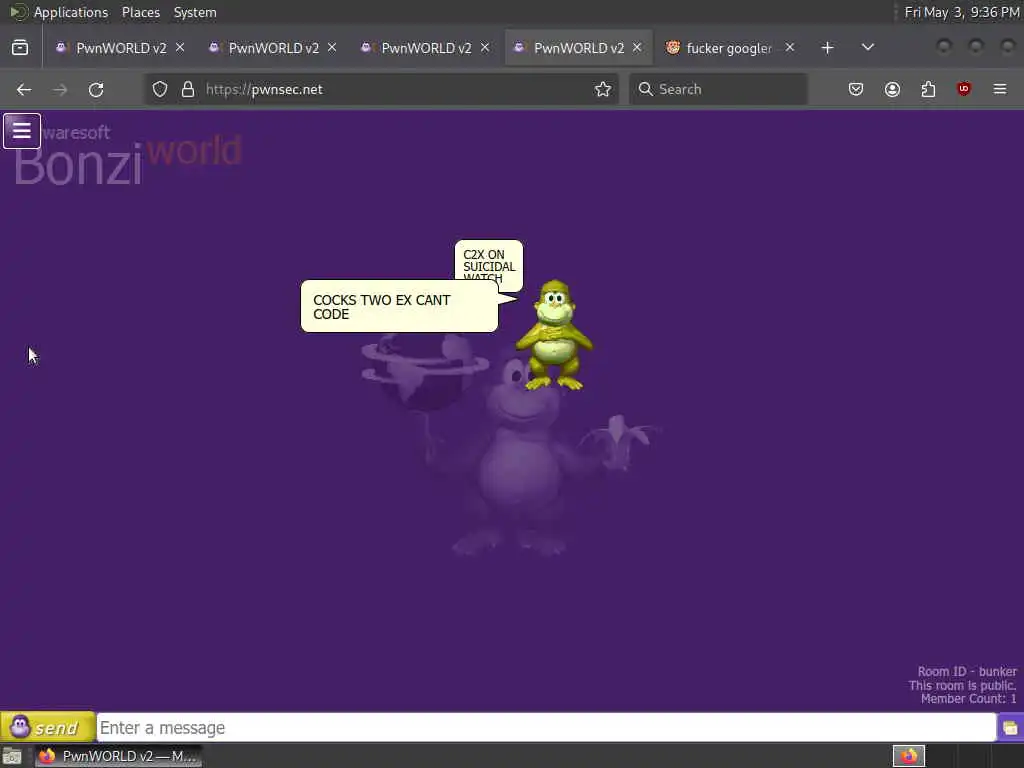Open the Firefox application menu
Screen dimensions: 1024x768
point(1000,89)
